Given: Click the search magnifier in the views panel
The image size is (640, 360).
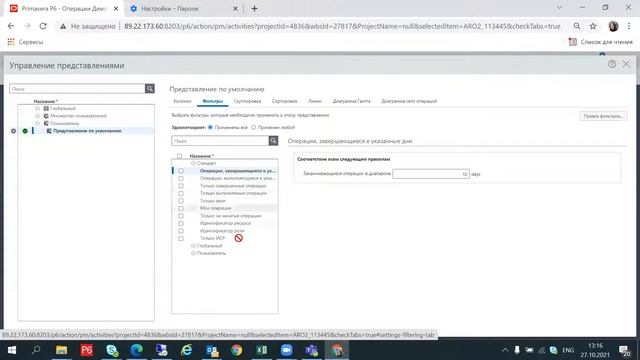Looking at the screenshot, I should 150,89.
